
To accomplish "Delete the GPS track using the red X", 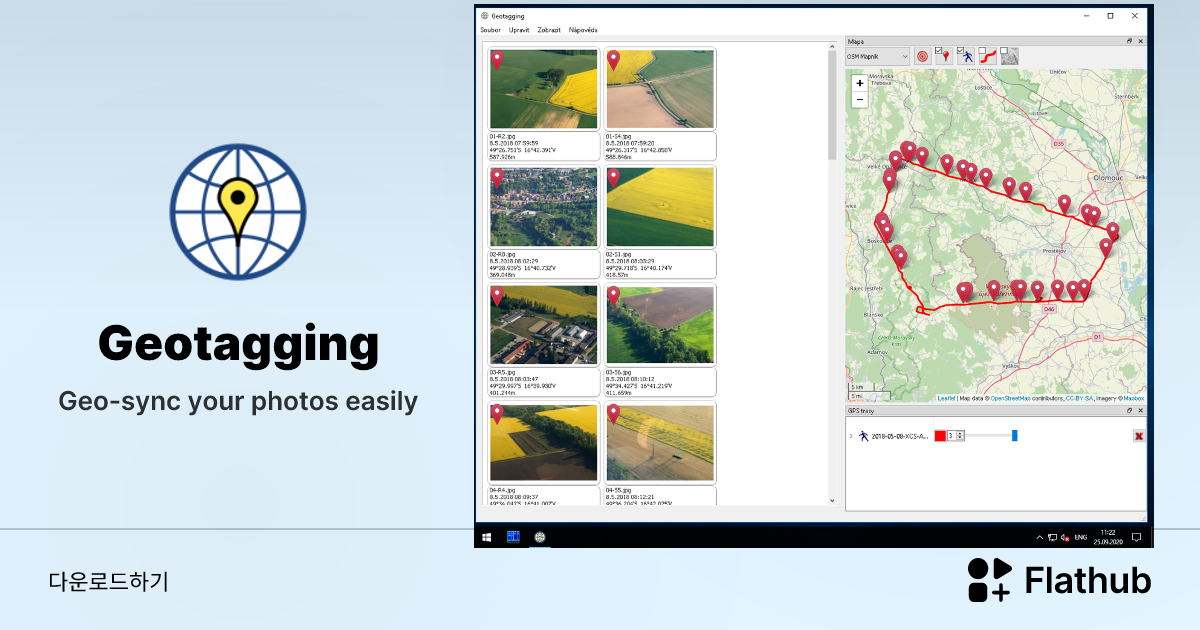I will [1139, 435].
